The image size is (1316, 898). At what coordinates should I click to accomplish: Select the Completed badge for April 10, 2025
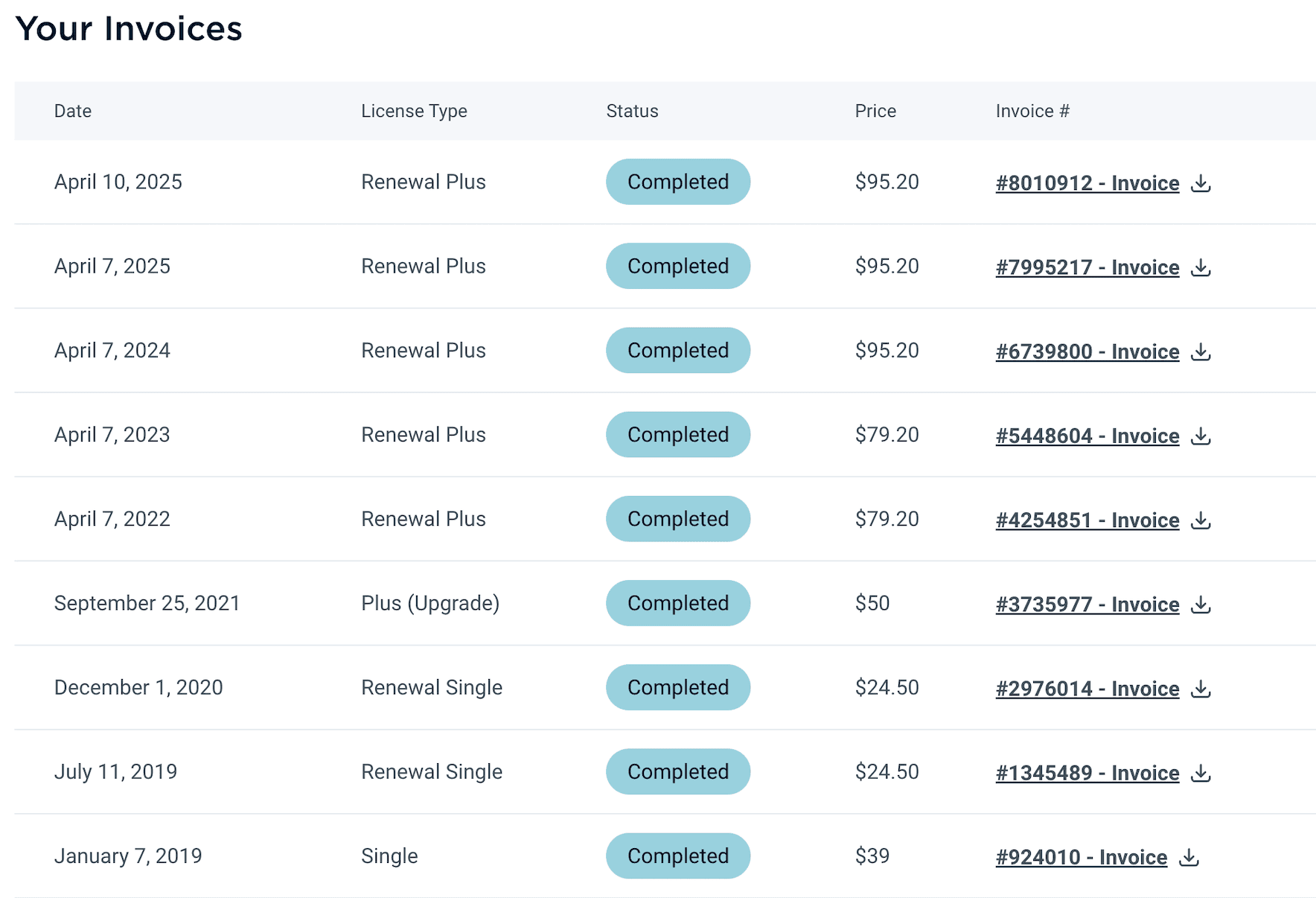[x=678, y=182]
